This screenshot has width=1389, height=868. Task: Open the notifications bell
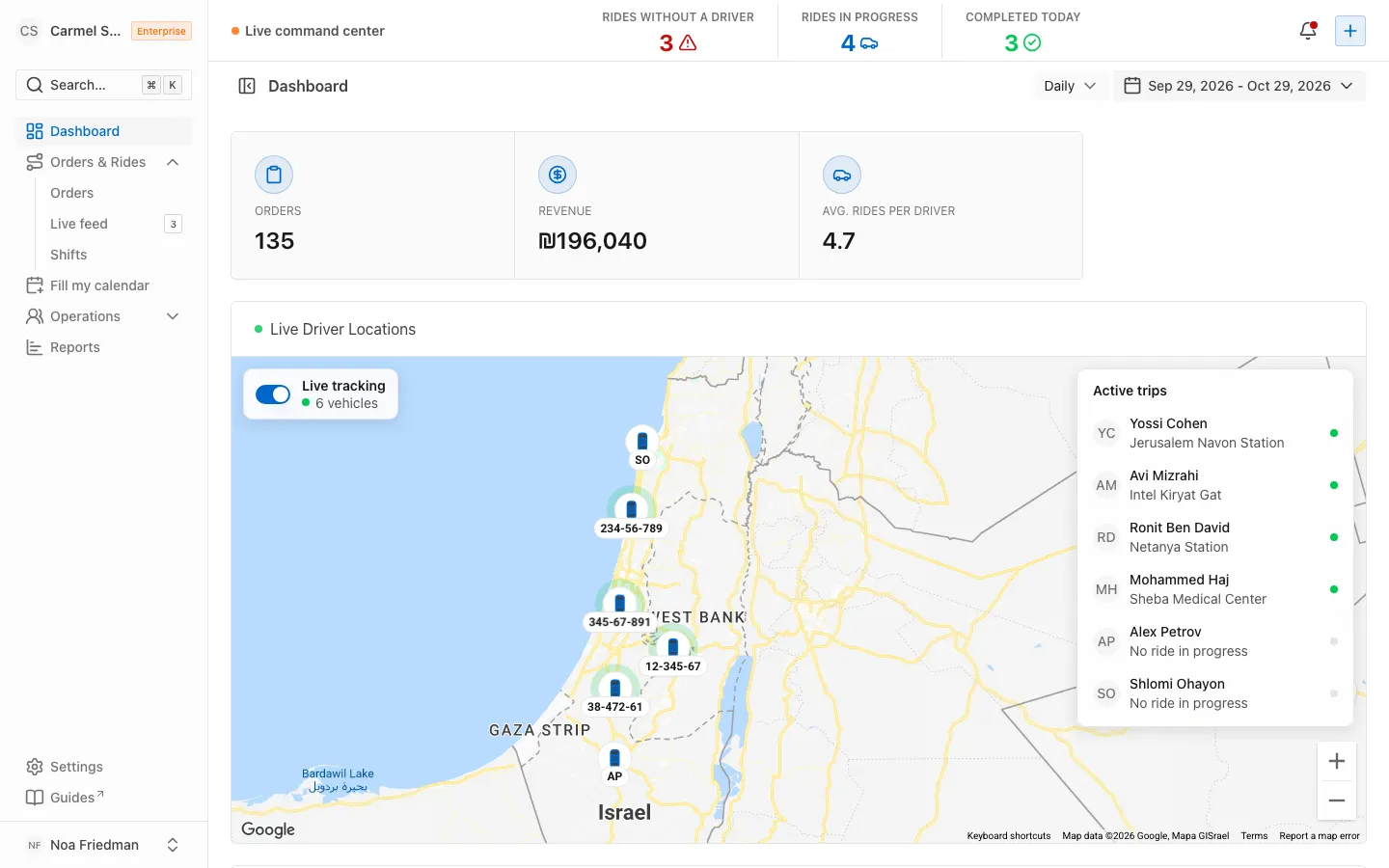coord(1308,31)
